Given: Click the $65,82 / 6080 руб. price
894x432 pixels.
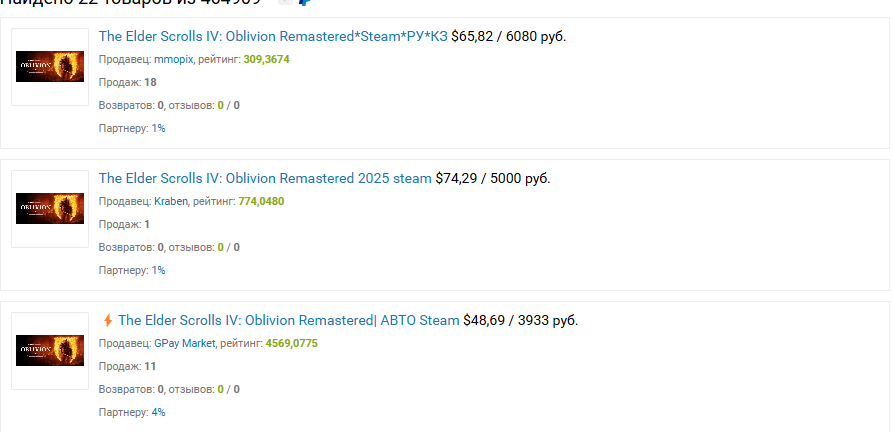Looking at the screenshot, I should (508, 37).
